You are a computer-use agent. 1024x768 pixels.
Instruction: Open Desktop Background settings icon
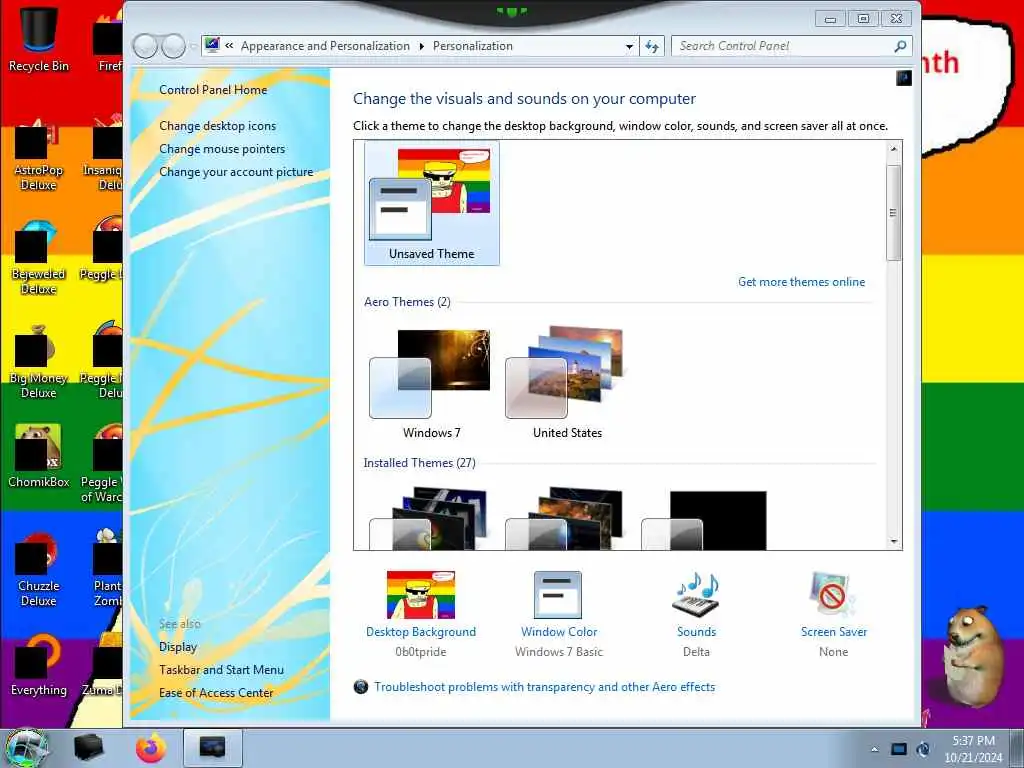click(421, 595)
